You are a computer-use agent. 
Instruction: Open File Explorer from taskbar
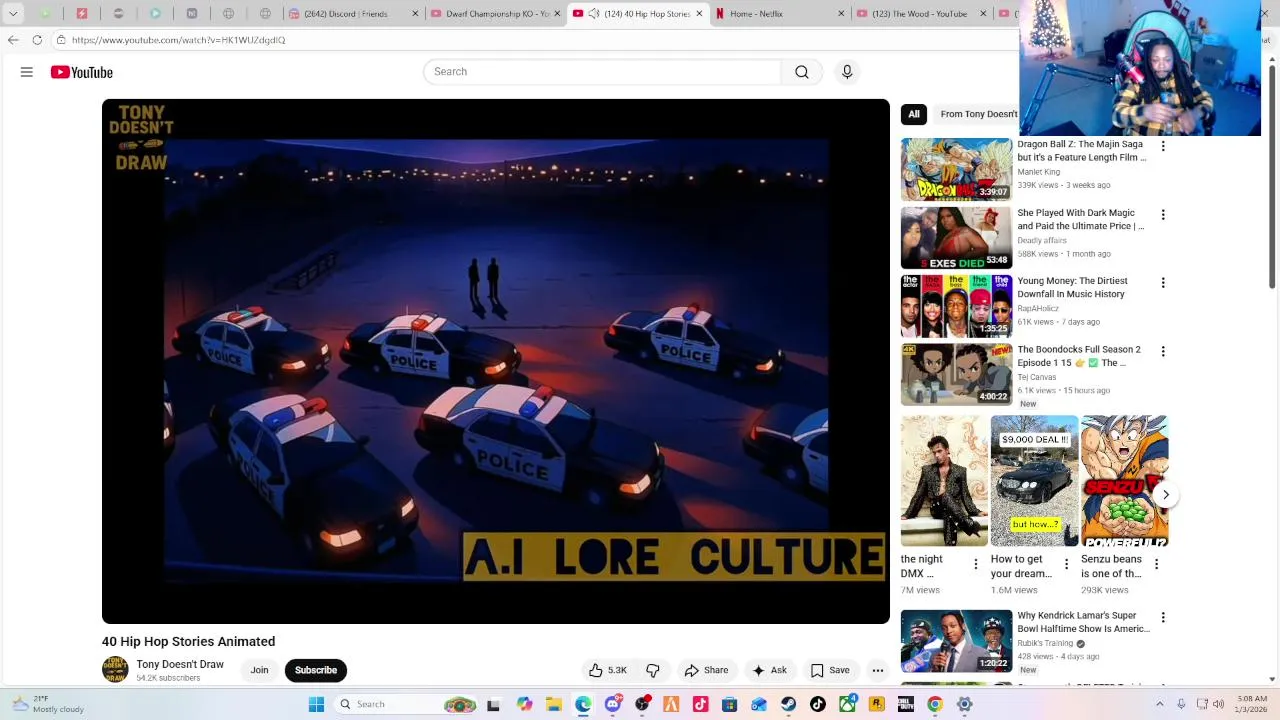(x=554, y=704)
